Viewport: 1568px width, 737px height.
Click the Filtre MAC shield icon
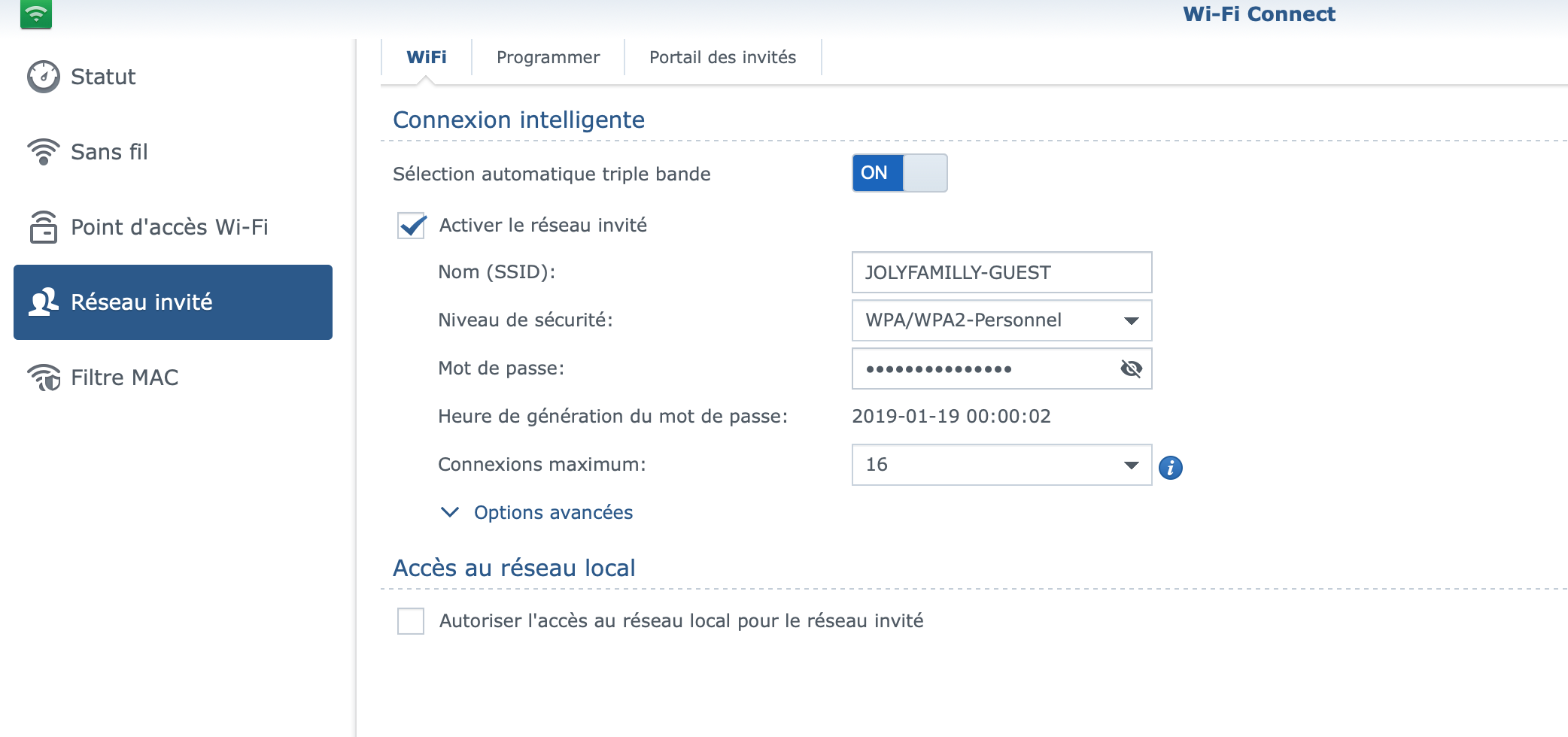(x=44, y=378)
